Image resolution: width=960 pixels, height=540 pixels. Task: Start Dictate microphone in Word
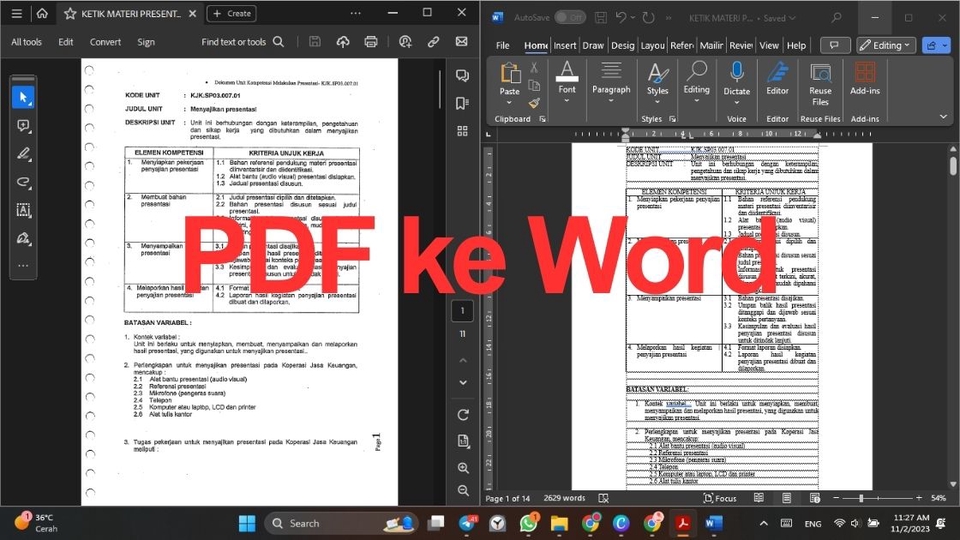pyautogui.click(x=737, y=78)
